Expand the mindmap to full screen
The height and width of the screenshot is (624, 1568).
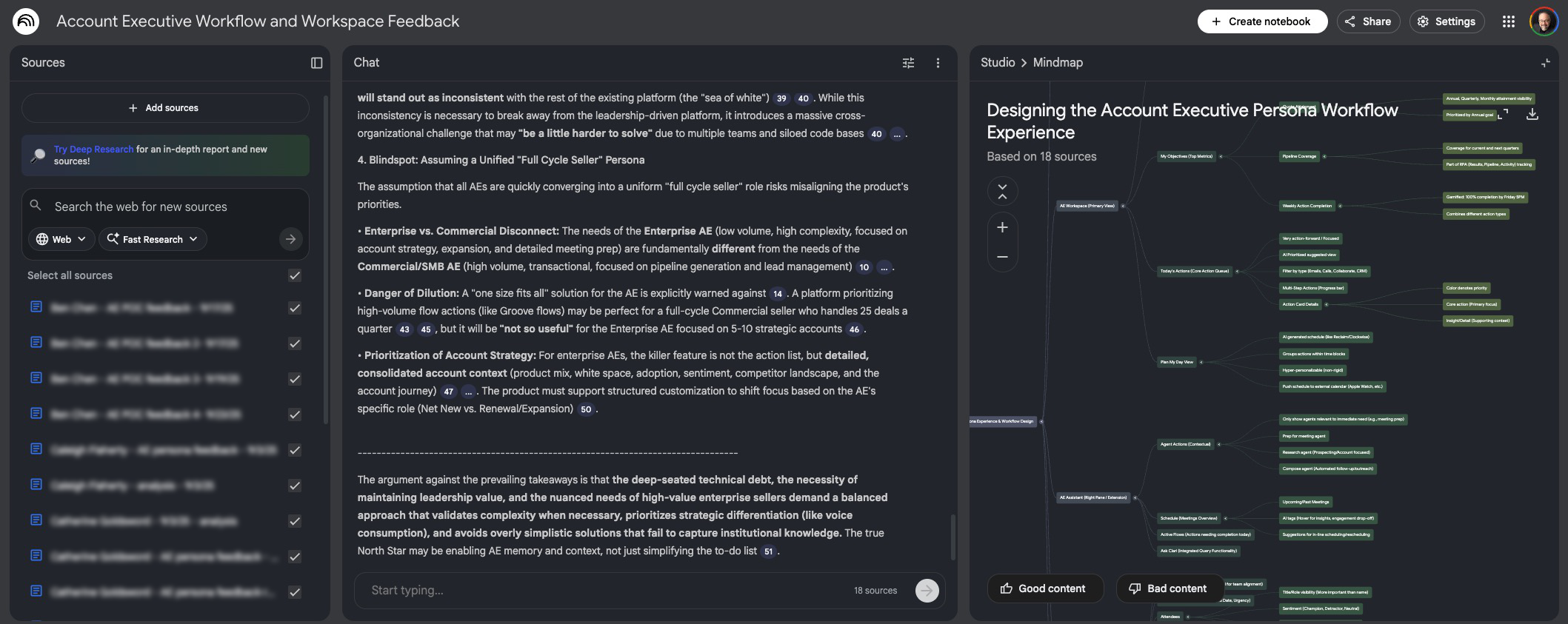click(1503, 114)
